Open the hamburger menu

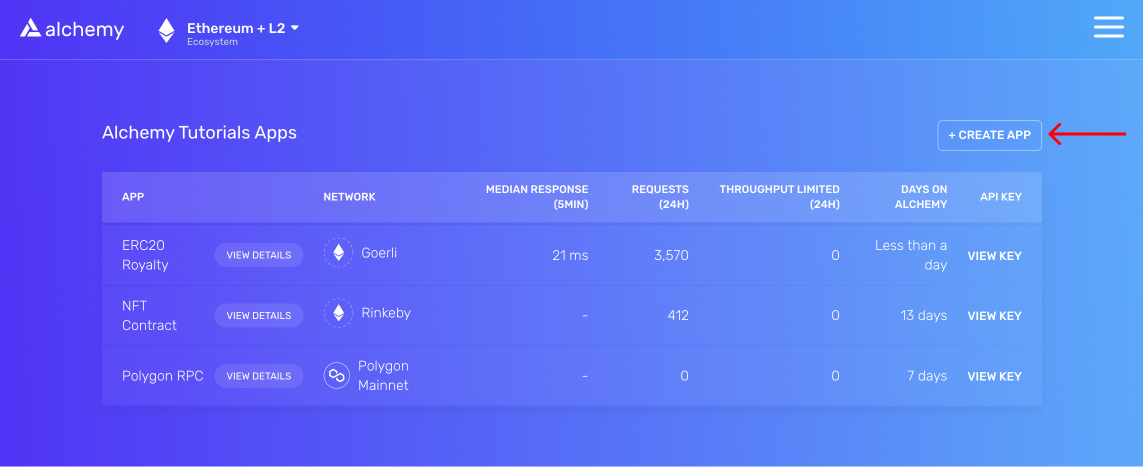coord(1108,27)
